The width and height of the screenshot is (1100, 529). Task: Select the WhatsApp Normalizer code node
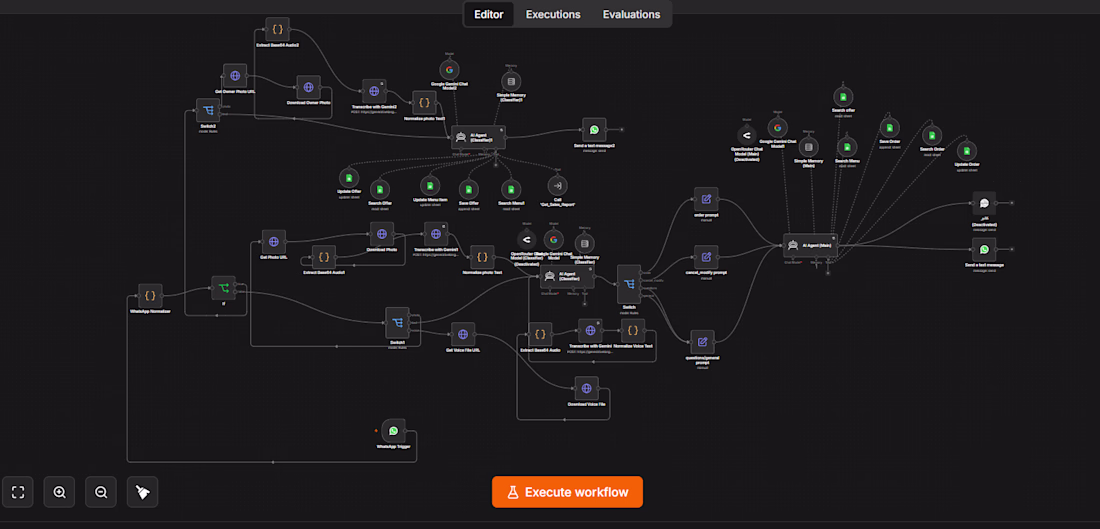pyautogui.click(x=150, y=295)
